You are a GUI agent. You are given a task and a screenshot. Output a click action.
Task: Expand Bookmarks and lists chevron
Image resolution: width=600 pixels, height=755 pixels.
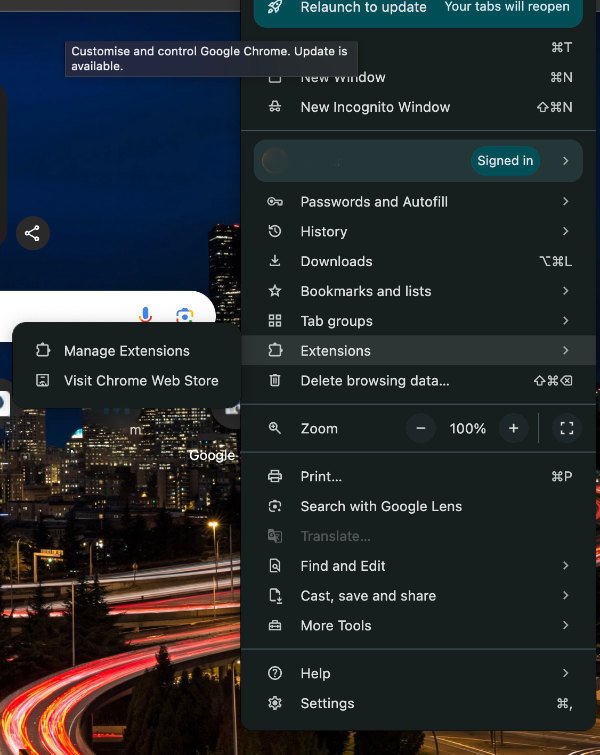[x=565, y=291]
